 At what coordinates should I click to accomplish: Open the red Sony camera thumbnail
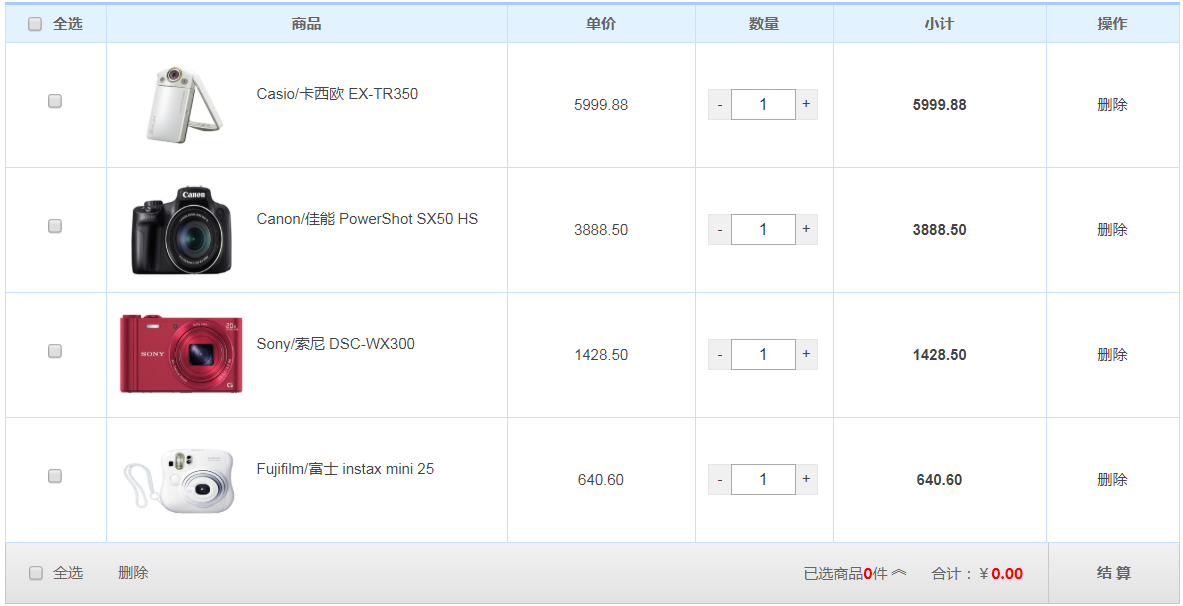[x=181, y=354]
